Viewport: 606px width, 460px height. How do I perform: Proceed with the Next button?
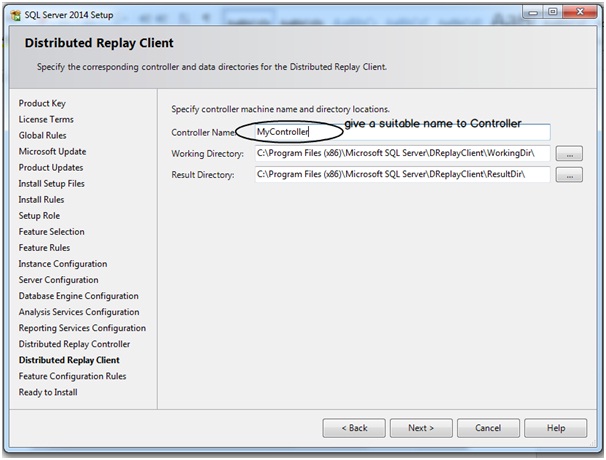[x=421, y=428]
